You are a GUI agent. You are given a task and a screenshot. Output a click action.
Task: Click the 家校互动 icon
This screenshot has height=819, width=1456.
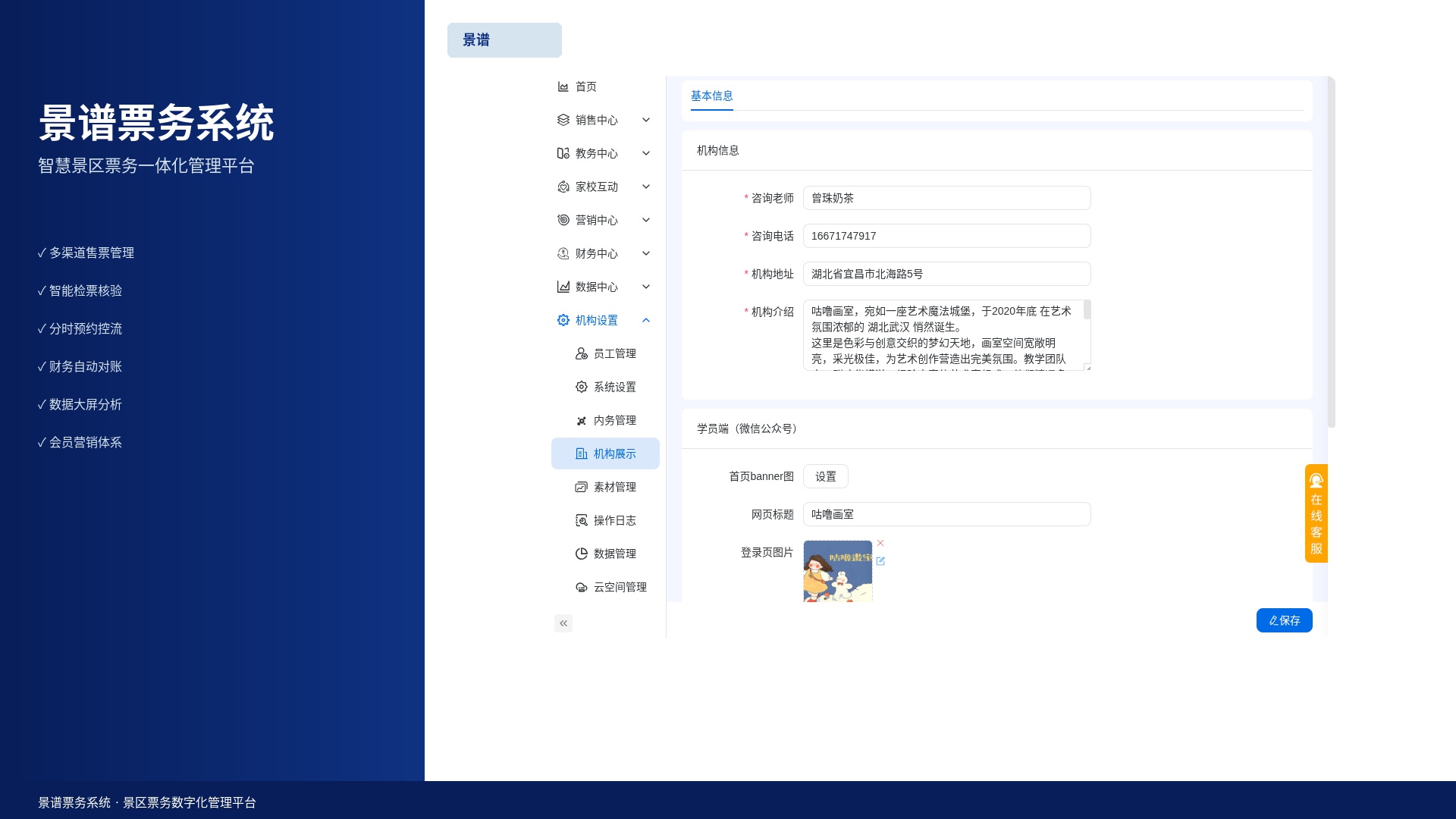click(563, 187)
